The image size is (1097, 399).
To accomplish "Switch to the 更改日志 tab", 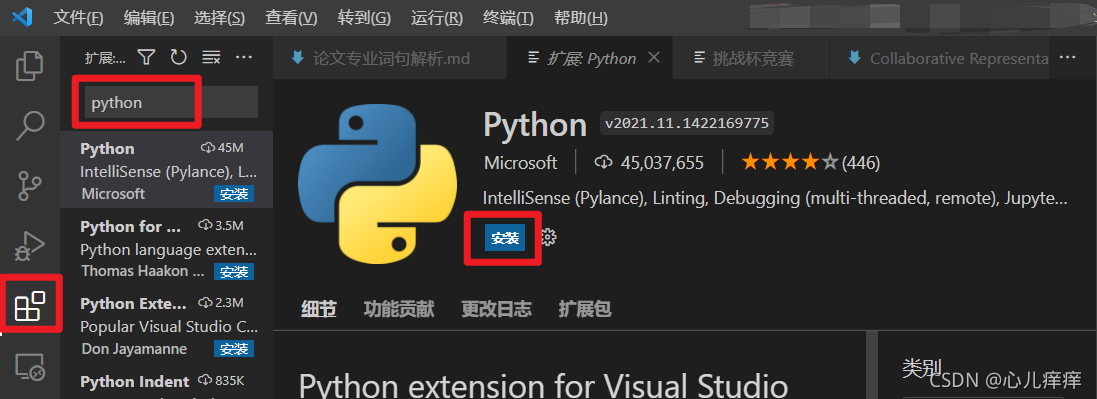I will (496, 309).
